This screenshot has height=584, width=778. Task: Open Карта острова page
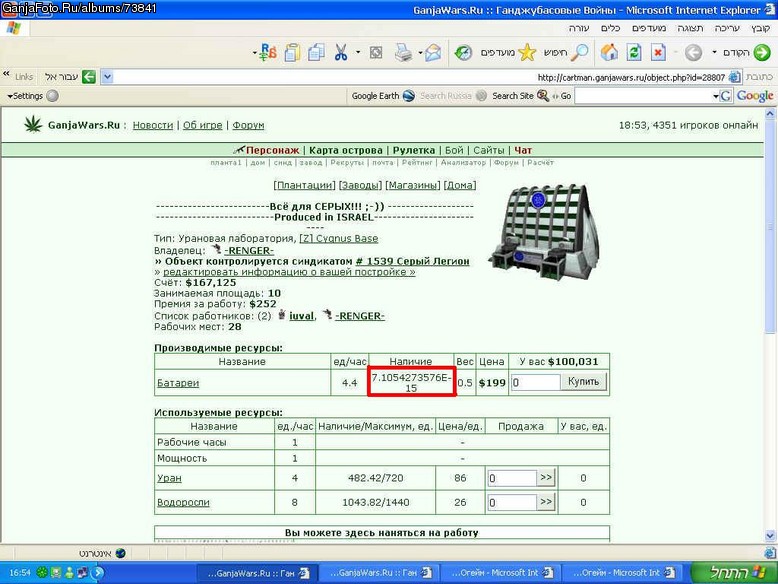click(x=346, y=150)
